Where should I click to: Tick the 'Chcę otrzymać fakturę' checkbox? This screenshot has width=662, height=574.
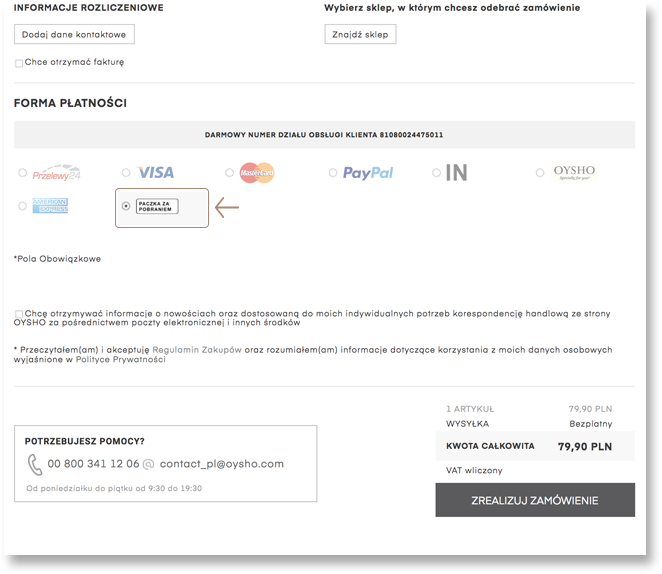(19, 63)
